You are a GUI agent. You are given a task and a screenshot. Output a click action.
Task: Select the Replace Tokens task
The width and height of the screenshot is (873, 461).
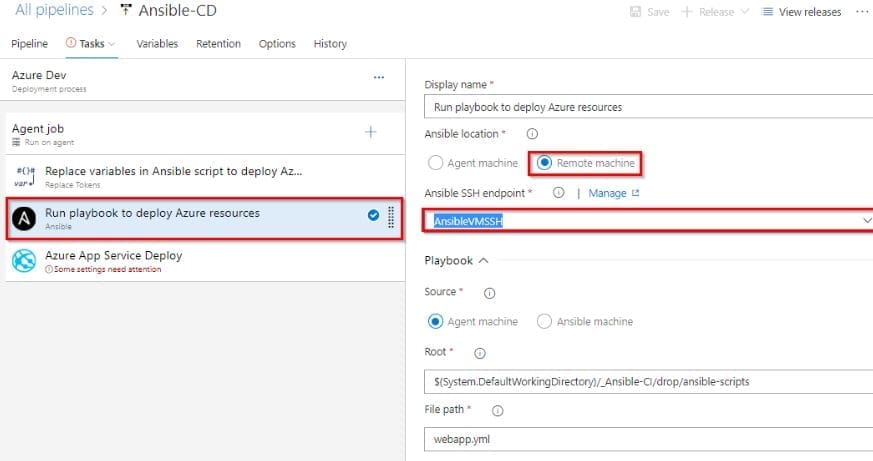205,176
